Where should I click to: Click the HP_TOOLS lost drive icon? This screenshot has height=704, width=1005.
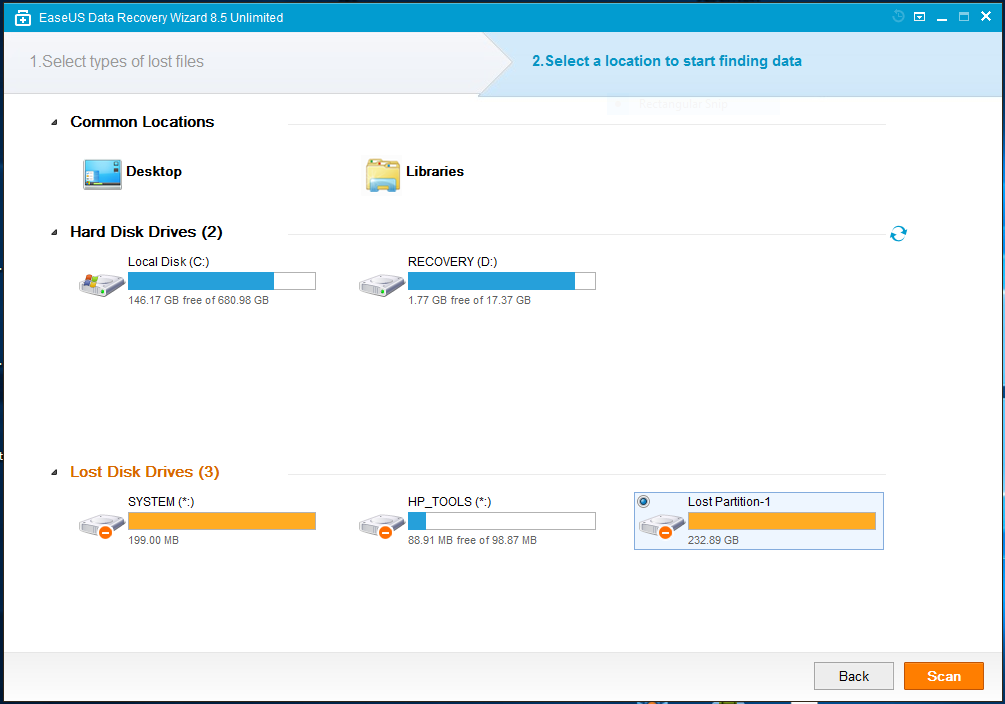click(x=381, y=525)
